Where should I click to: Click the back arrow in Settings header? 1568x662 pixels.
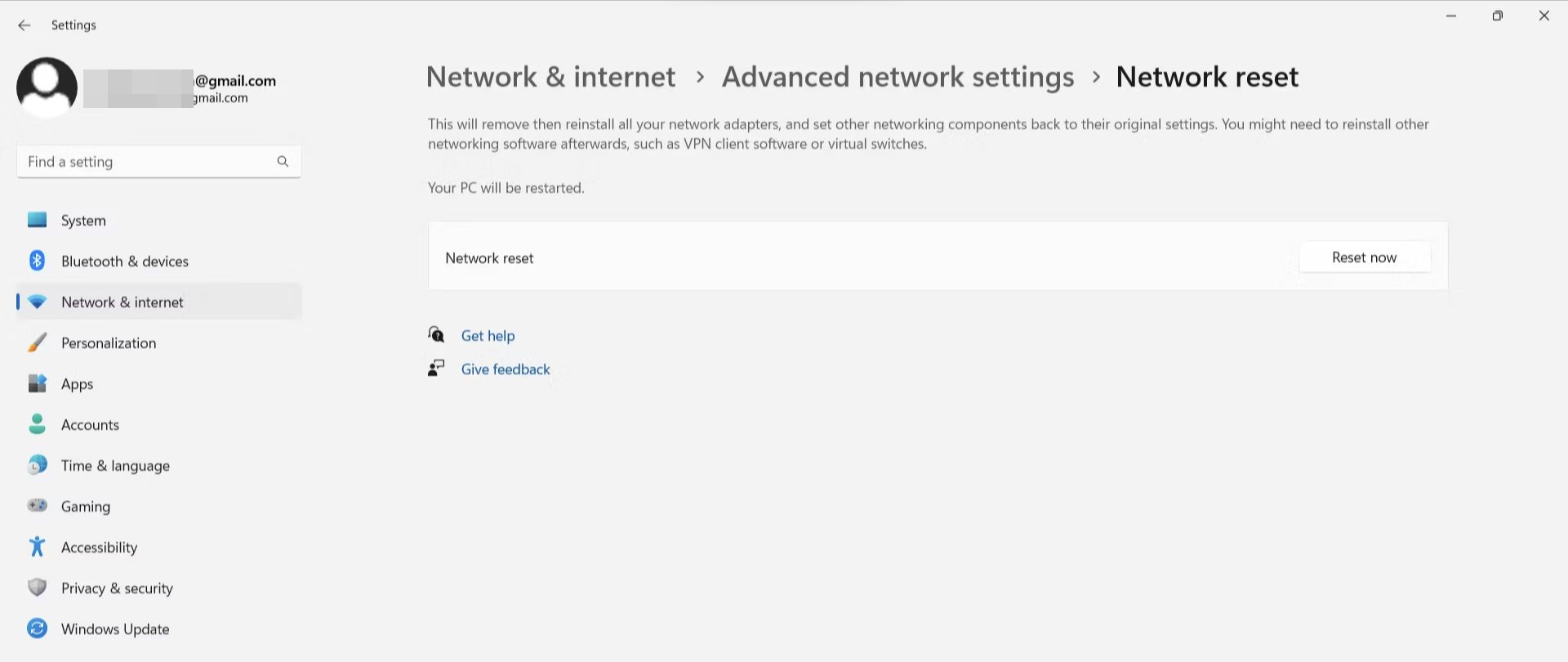coord(24,25)
